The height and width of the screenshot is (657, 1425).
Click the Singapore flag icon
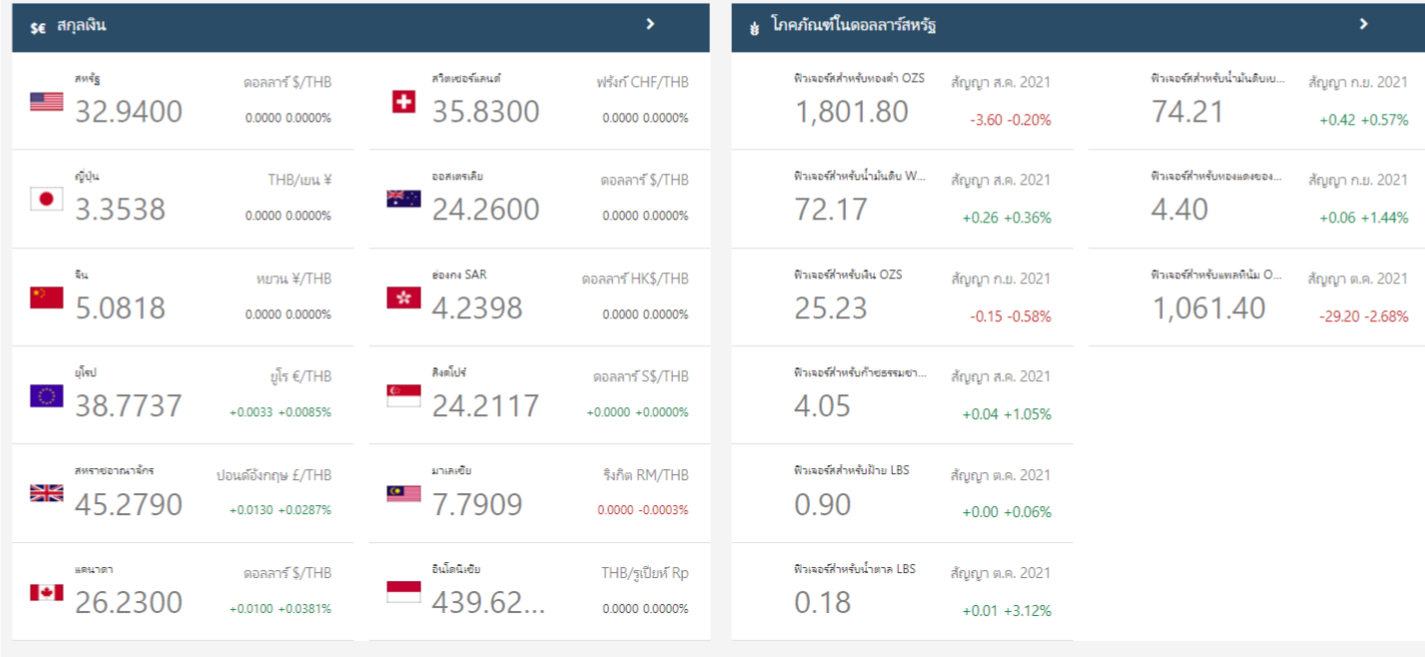[404, 395]
